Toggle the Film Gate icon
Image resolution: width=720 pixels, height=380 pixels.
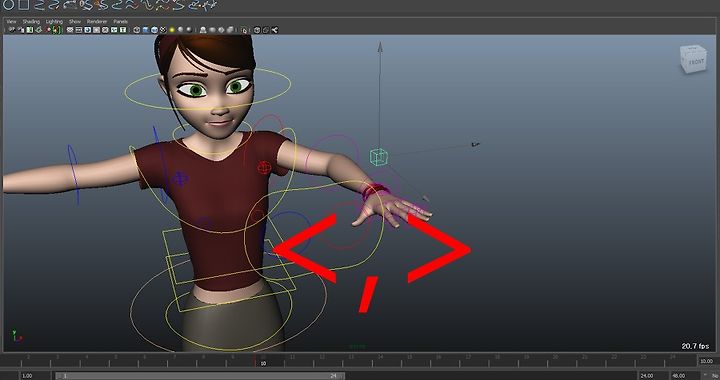(79, 30)
